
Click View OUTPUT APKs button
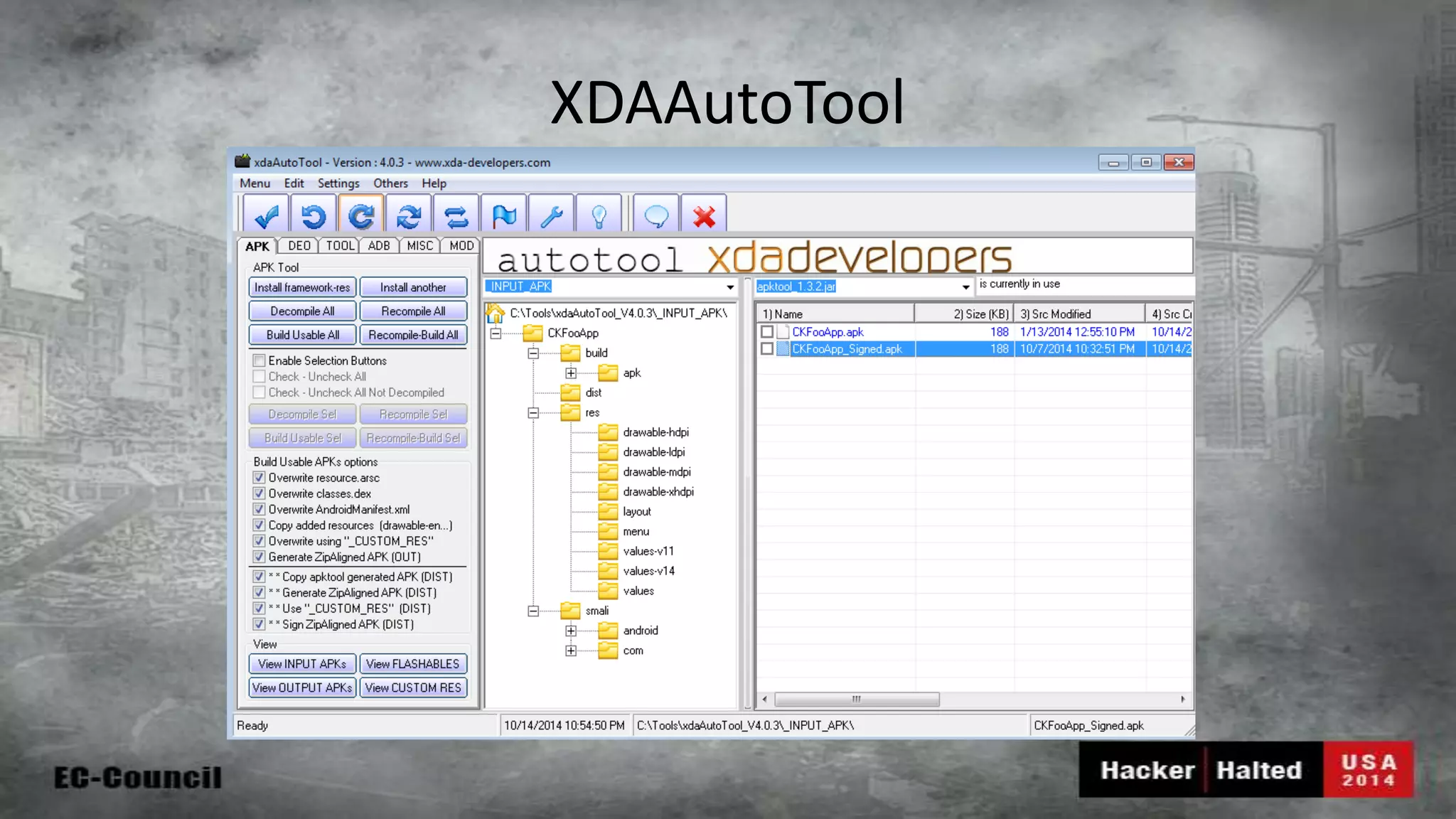tap(302, 687)
